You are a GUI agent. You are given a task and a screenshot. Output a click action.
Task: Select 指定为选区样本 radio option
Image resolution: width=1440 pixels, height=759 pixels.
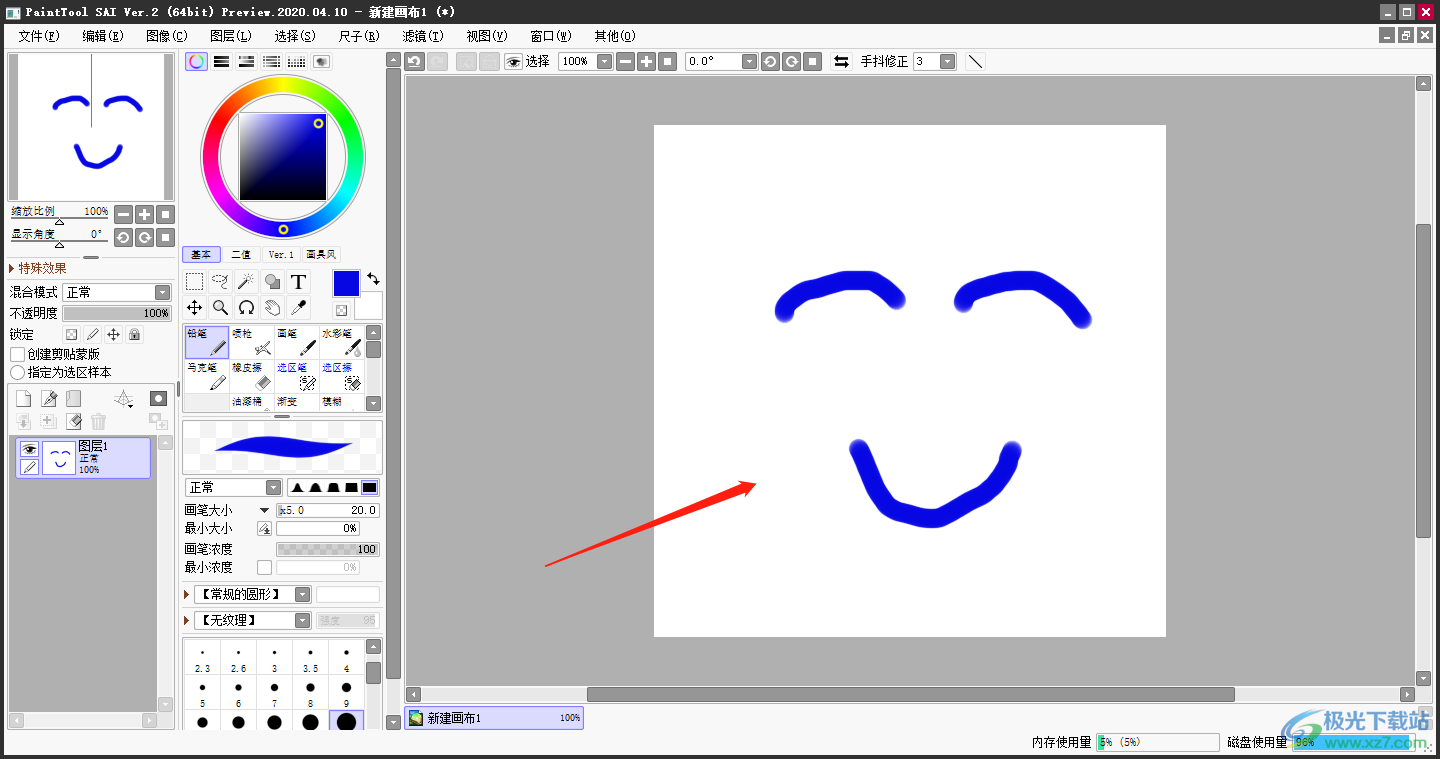click(17, 372)
